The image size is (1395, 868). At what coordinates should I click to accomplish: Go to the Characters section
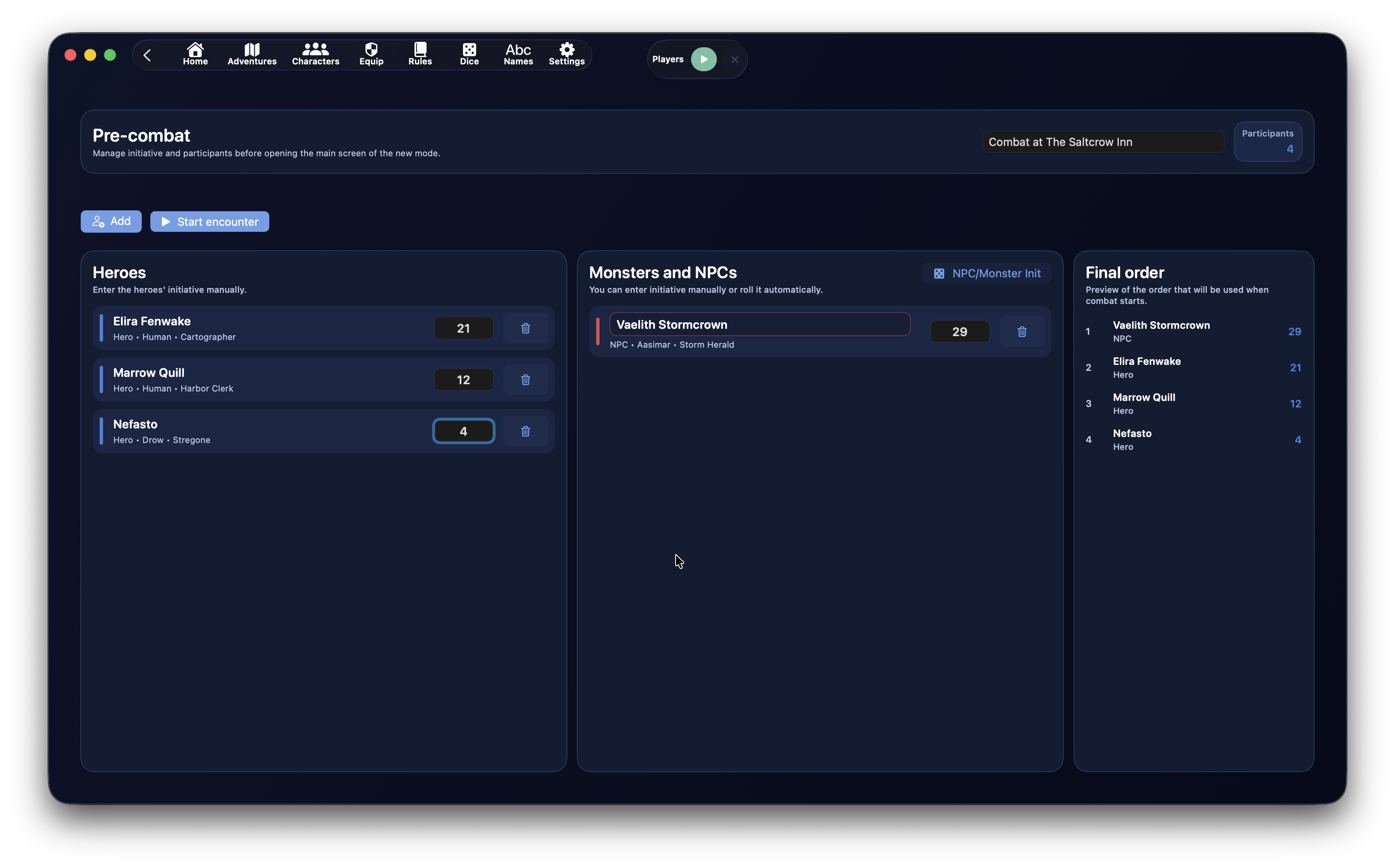pyautogui.click(x=315, y=55)
